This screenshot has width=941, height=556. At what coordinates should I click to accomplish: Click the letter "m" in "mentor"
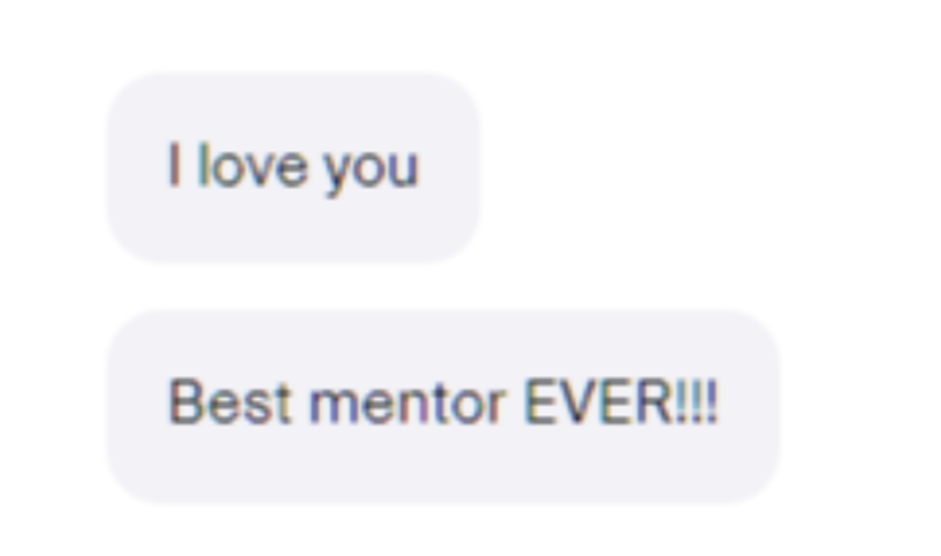pyautogui.click(x=335, y=406)
